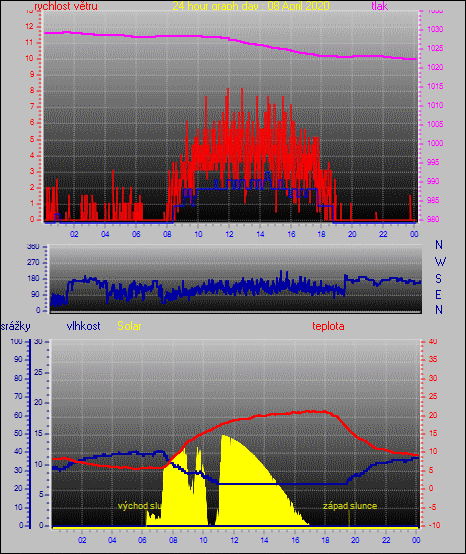The width and height of the screenshot is (466, 554).
Task: Click the 'západ slunce' sunset label
Action: point(350,506)
